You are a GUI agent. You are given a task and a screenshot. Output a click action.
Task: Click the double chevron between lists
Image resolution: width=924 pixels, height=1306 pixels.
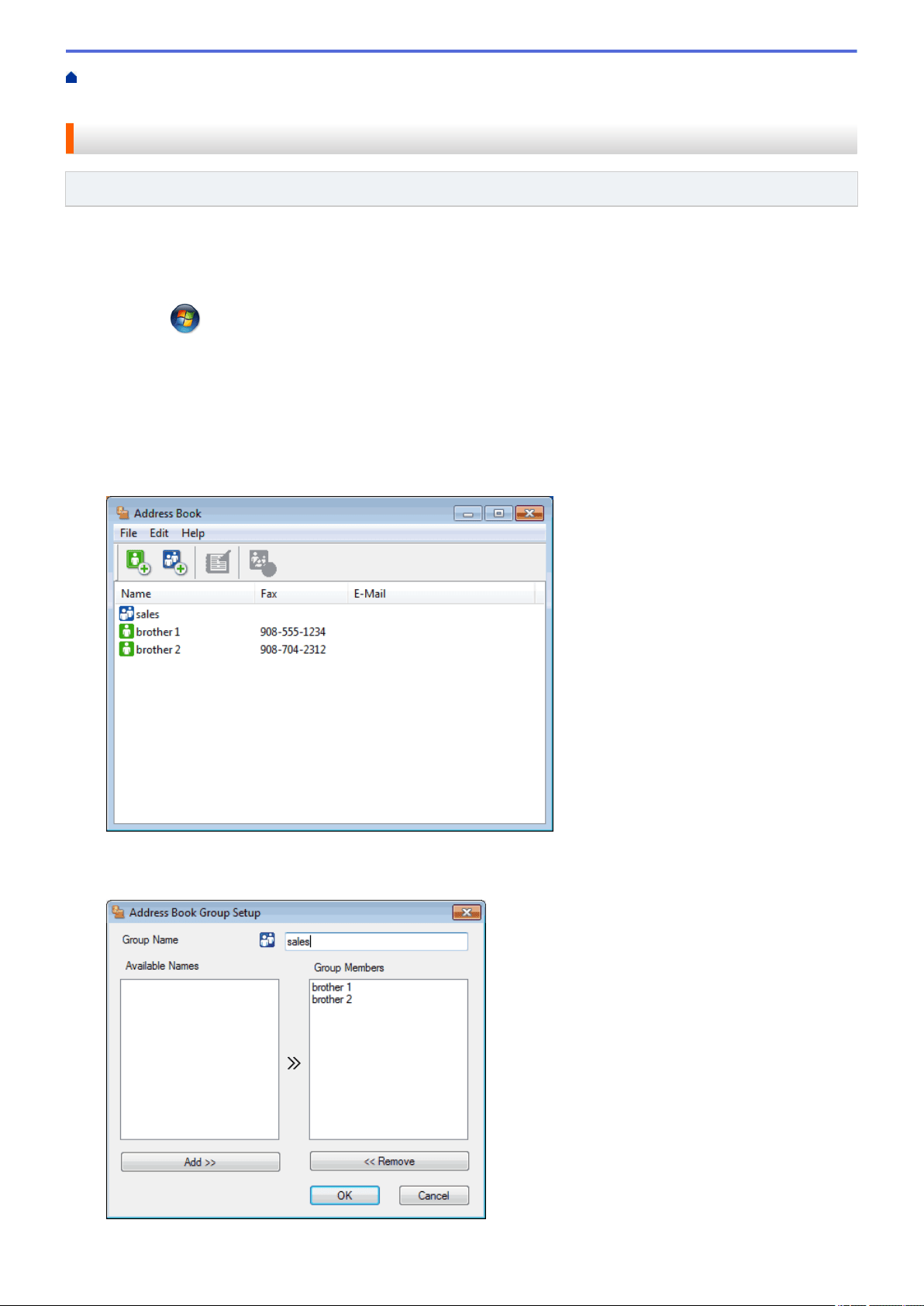pyautogui.click(x=294, y=1063)
